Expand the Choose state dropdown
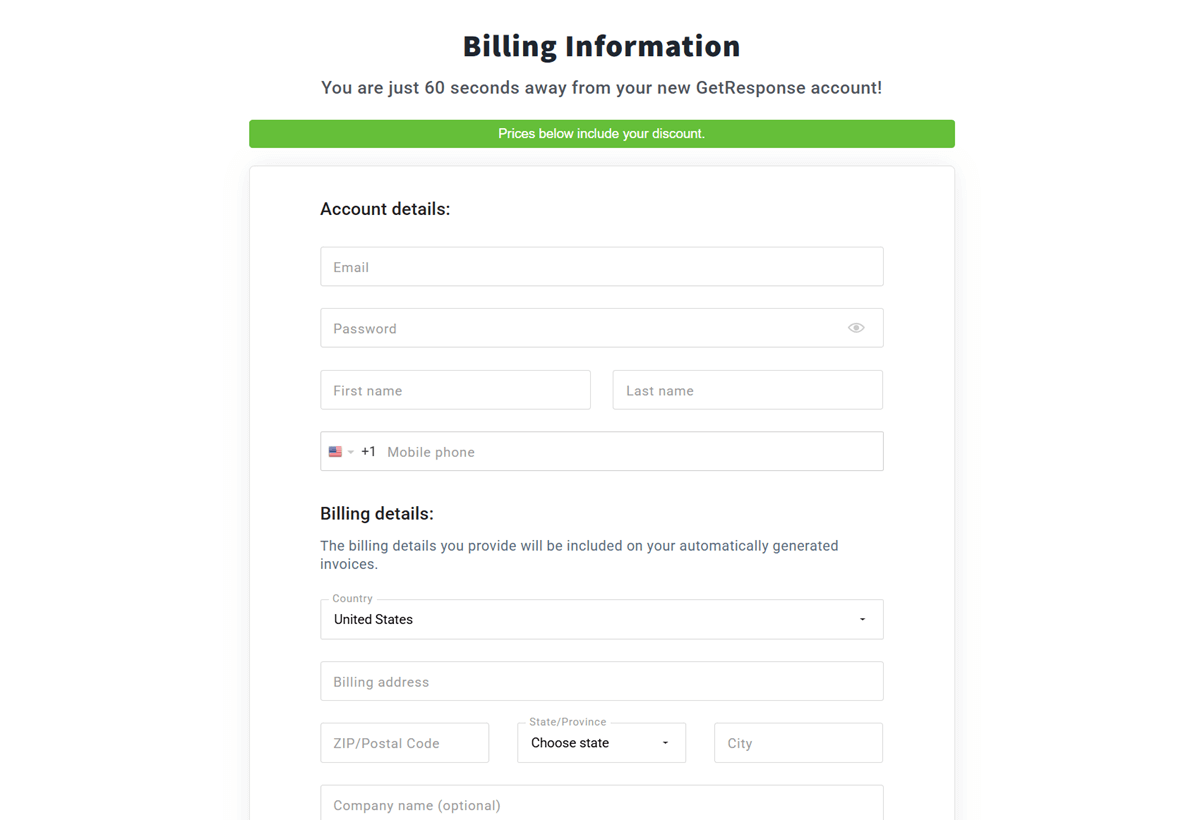Viewport: 1200px width, 820px height. [x=600, y=743]
